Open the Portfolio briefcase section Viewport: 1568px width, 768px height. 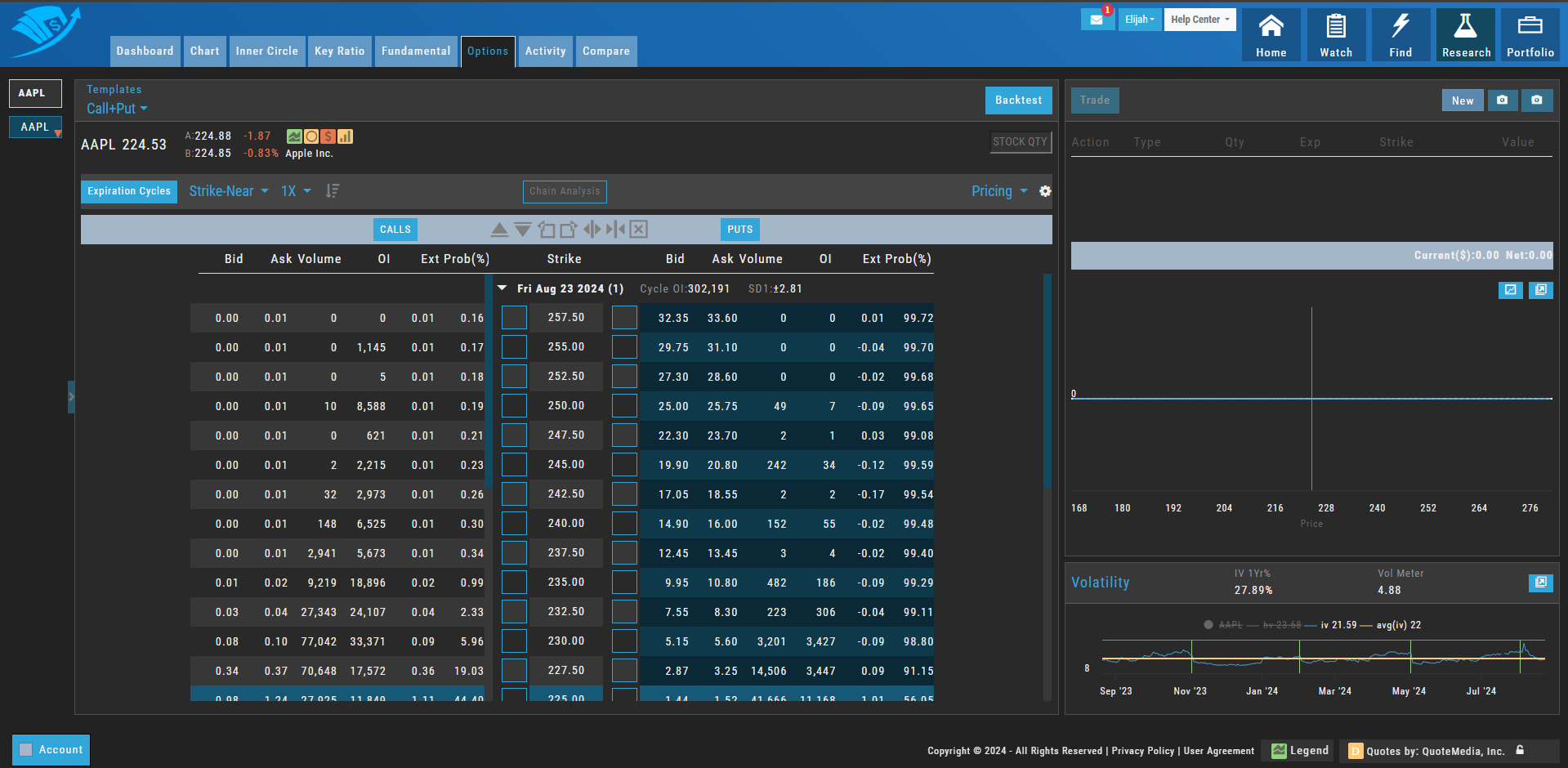click(x=1530, y=35)
